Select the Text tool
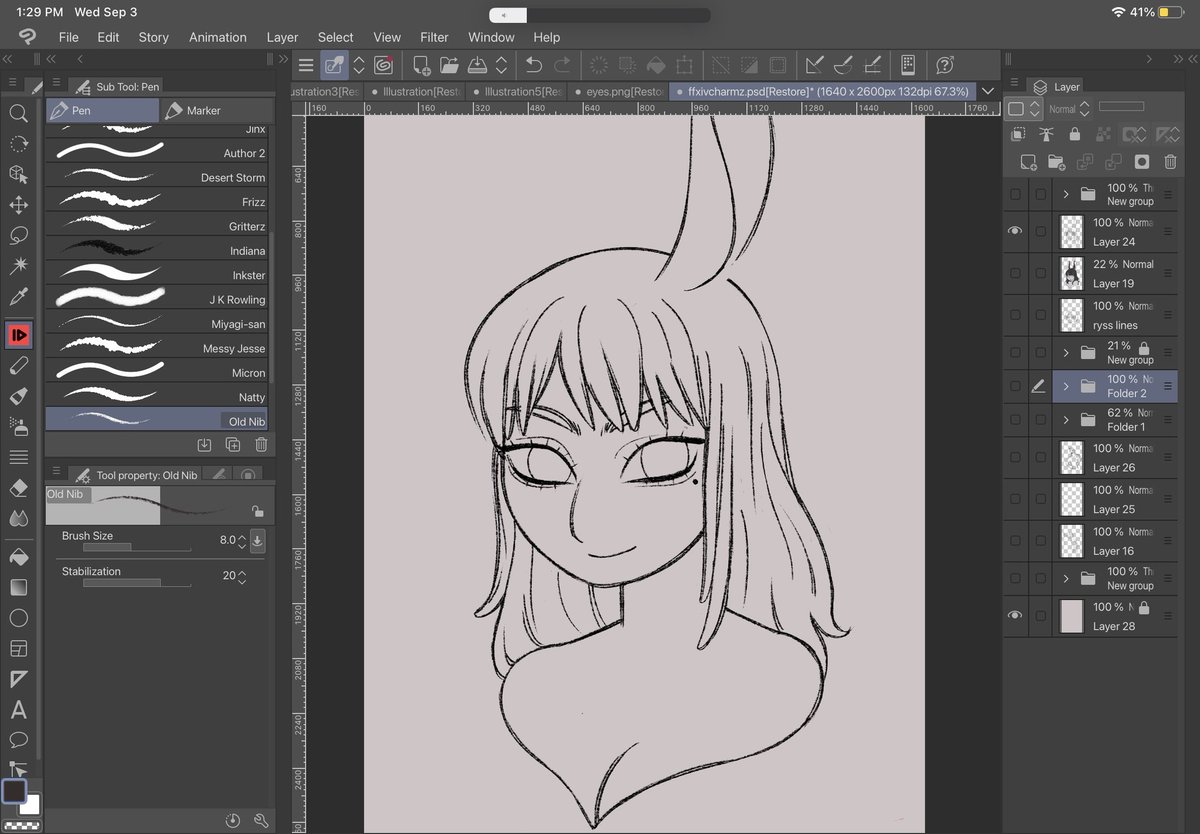This screenshot has height=834, width=1200. tap(18, 710)
